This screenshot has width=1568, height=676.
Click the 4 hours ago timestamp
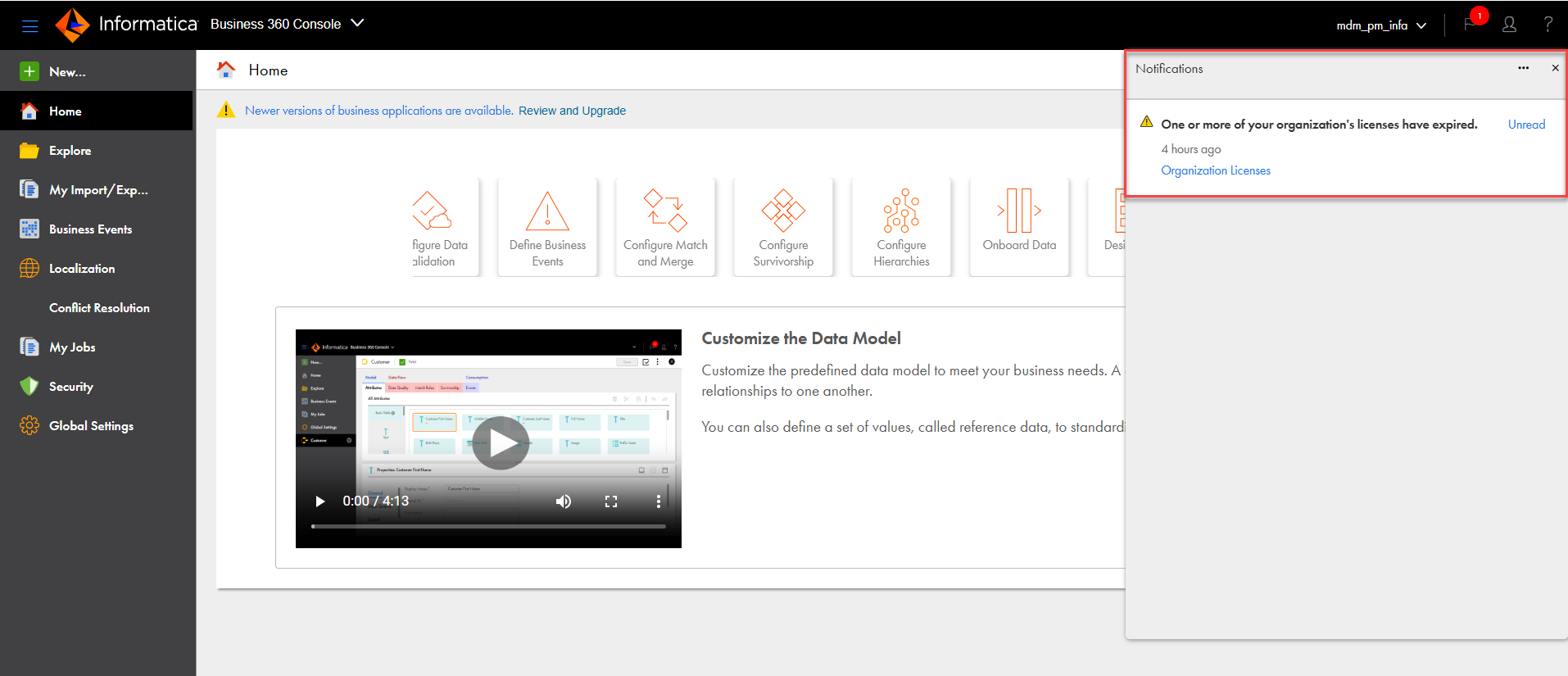pyautogui.click(x=1191, y=149)
